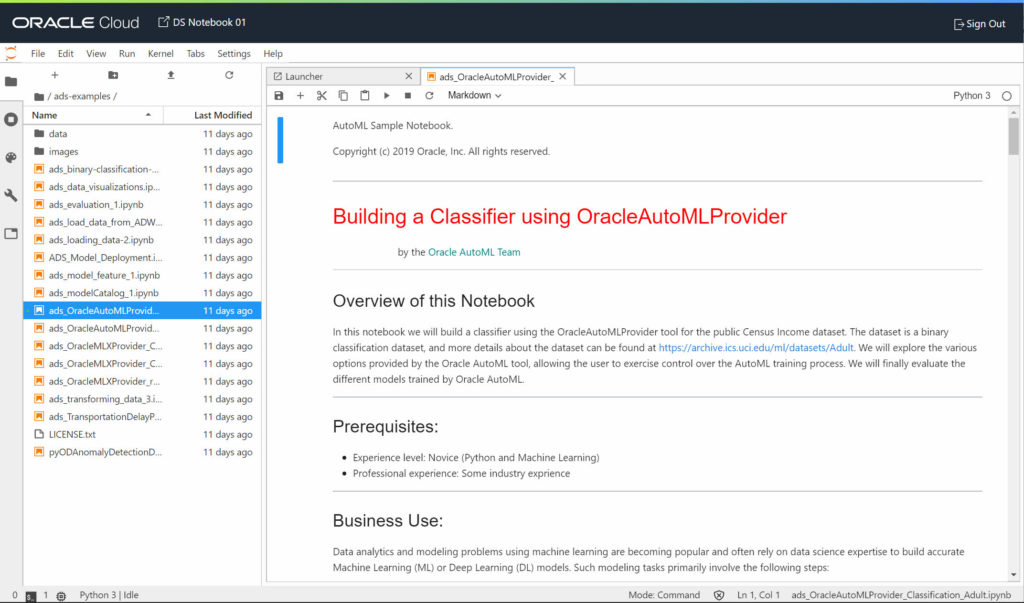Click the terminal count icon in status bar
This screenshot has width=1024, height=603.
[x=31, y=596]
